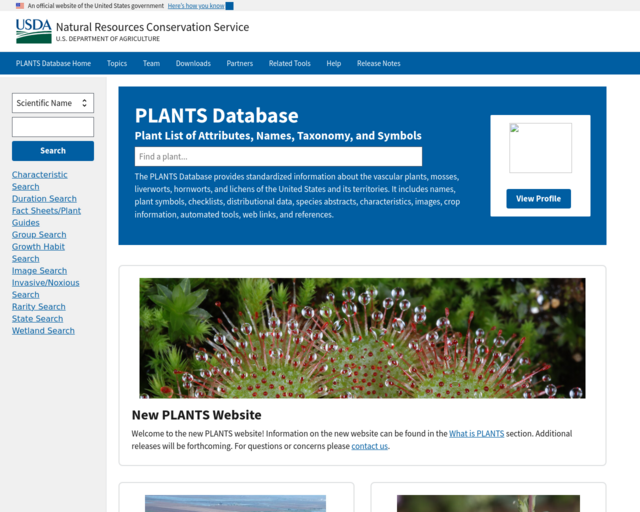This screenshot has width=640, height=512.
Task: Open 'Here's how you know' link
Action: (x=196, y=6)
